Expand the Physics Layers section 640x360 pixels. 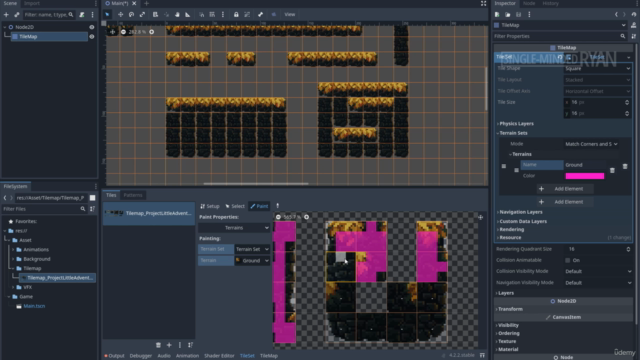coord(516,124)
